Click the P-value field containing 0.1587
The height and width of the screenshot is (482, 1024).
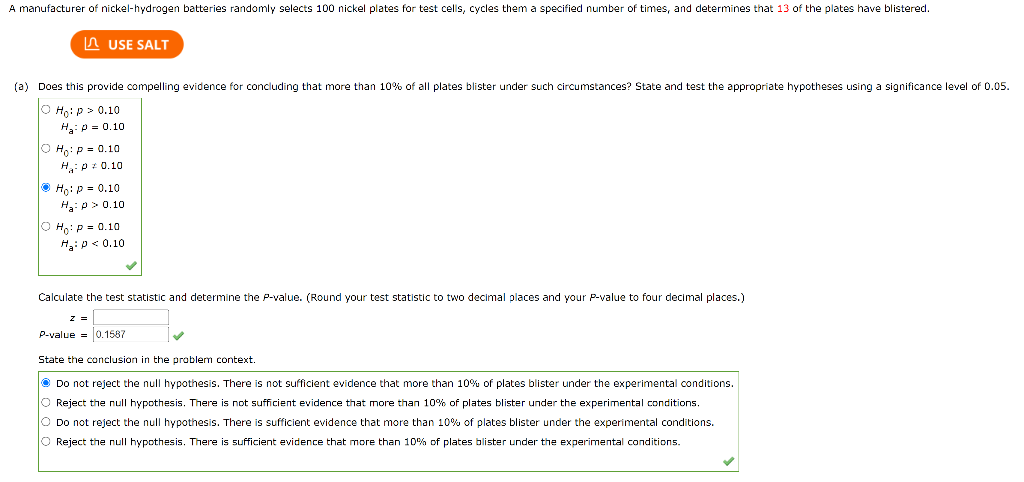(x=131, y=334)
